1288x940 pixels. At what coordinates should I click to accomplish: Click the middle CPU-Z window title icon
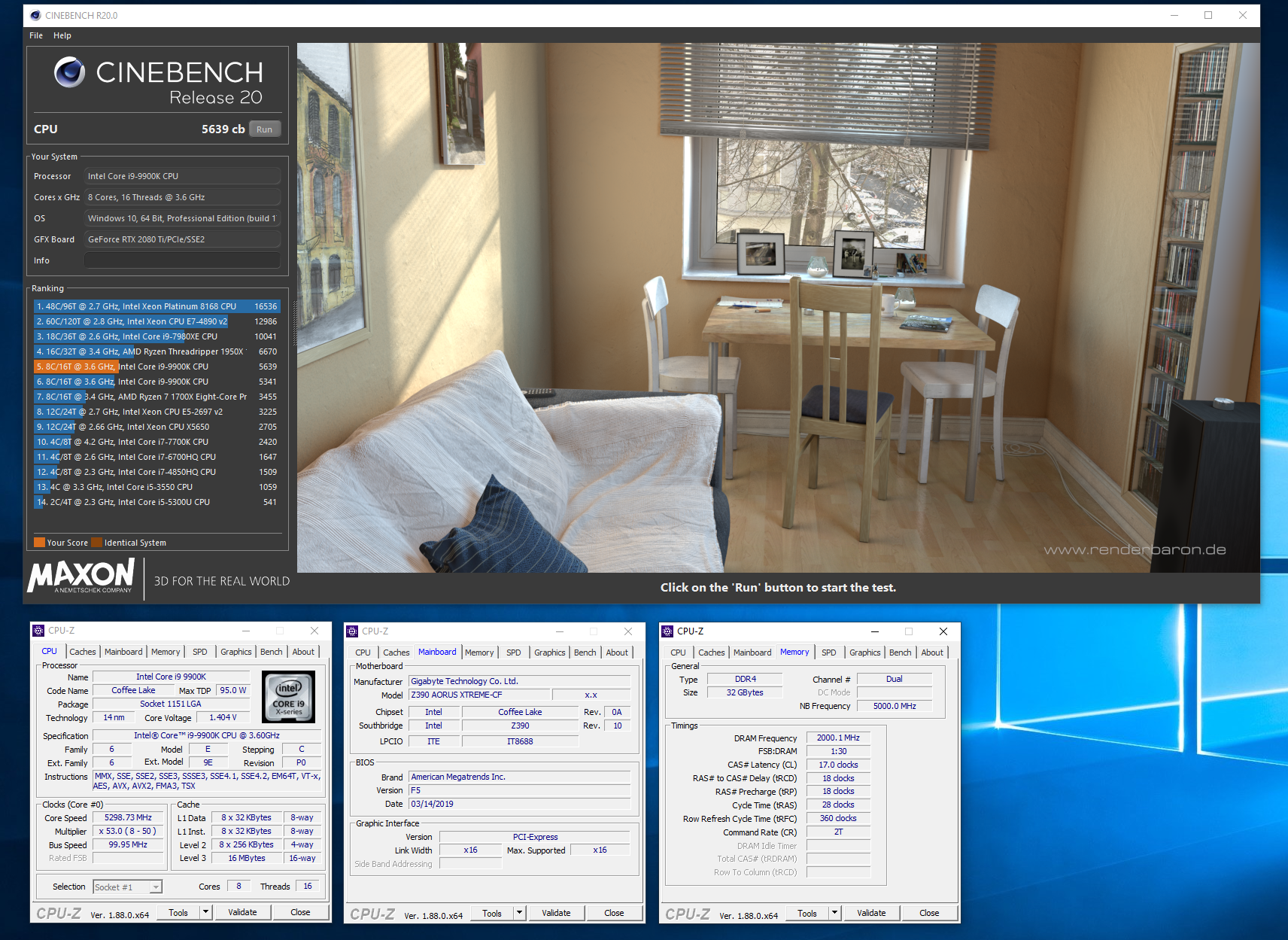[352, 631]
